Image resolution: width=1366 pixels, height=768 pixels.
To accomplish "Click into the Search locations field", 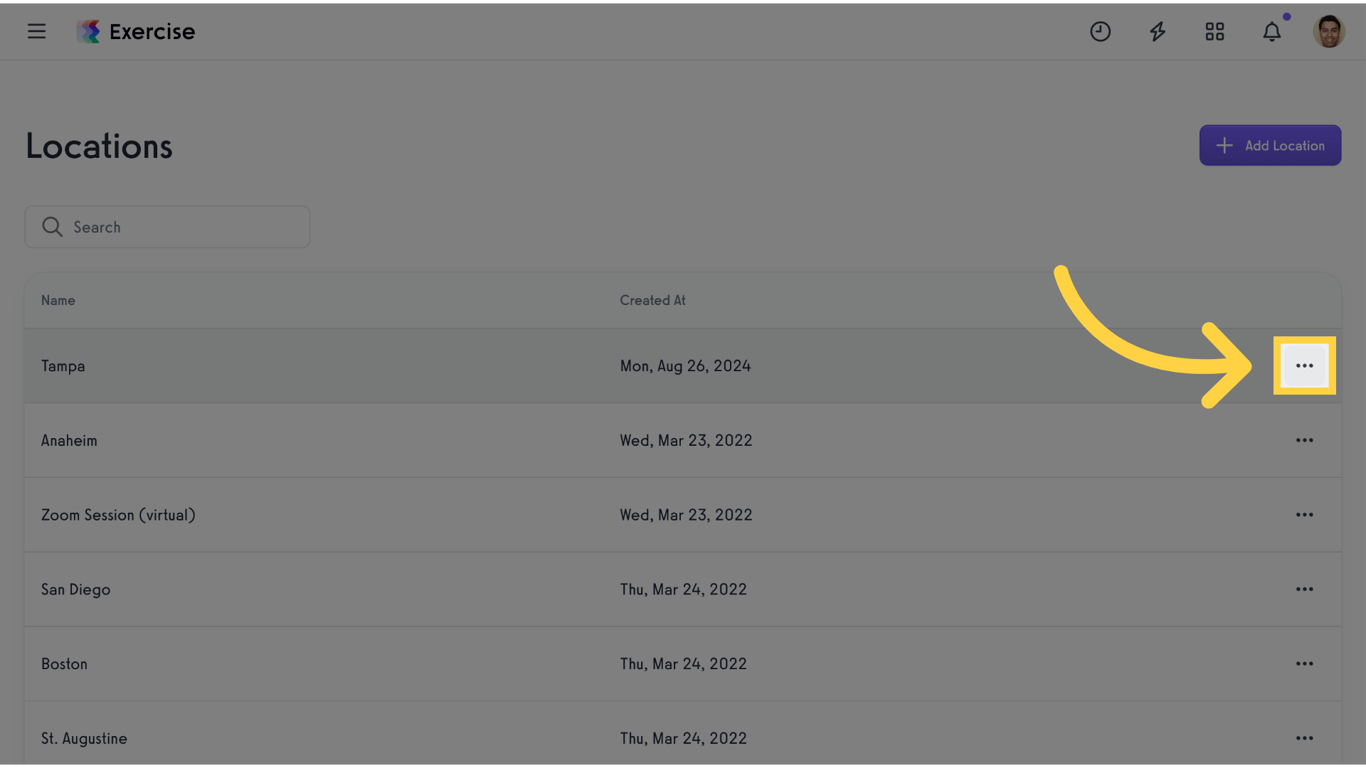I will 180,228.
